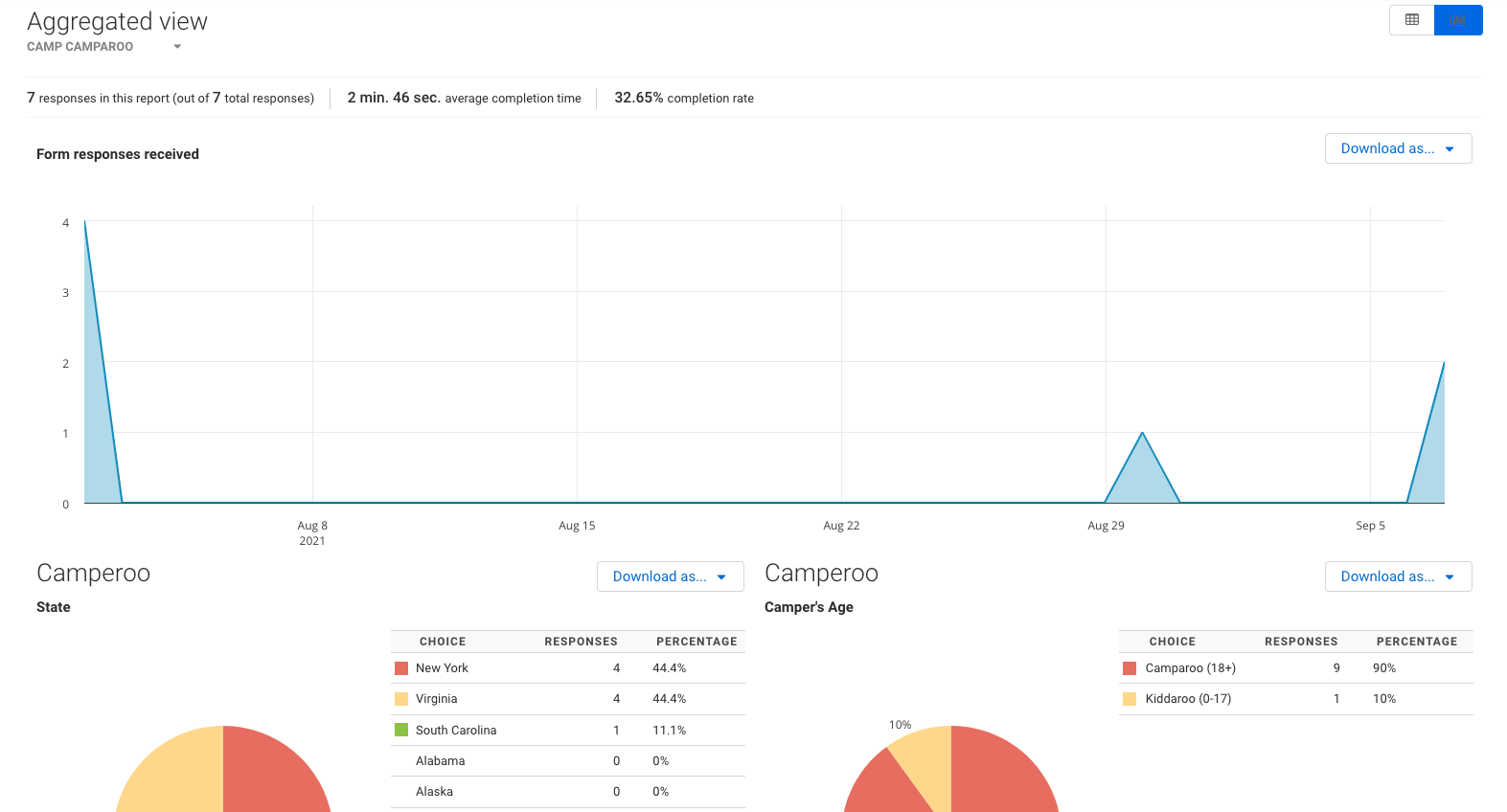Open Download as for Form responses chart
Image resolution: width=1507 pixels, height=812 pixels.
[1398, 148]
